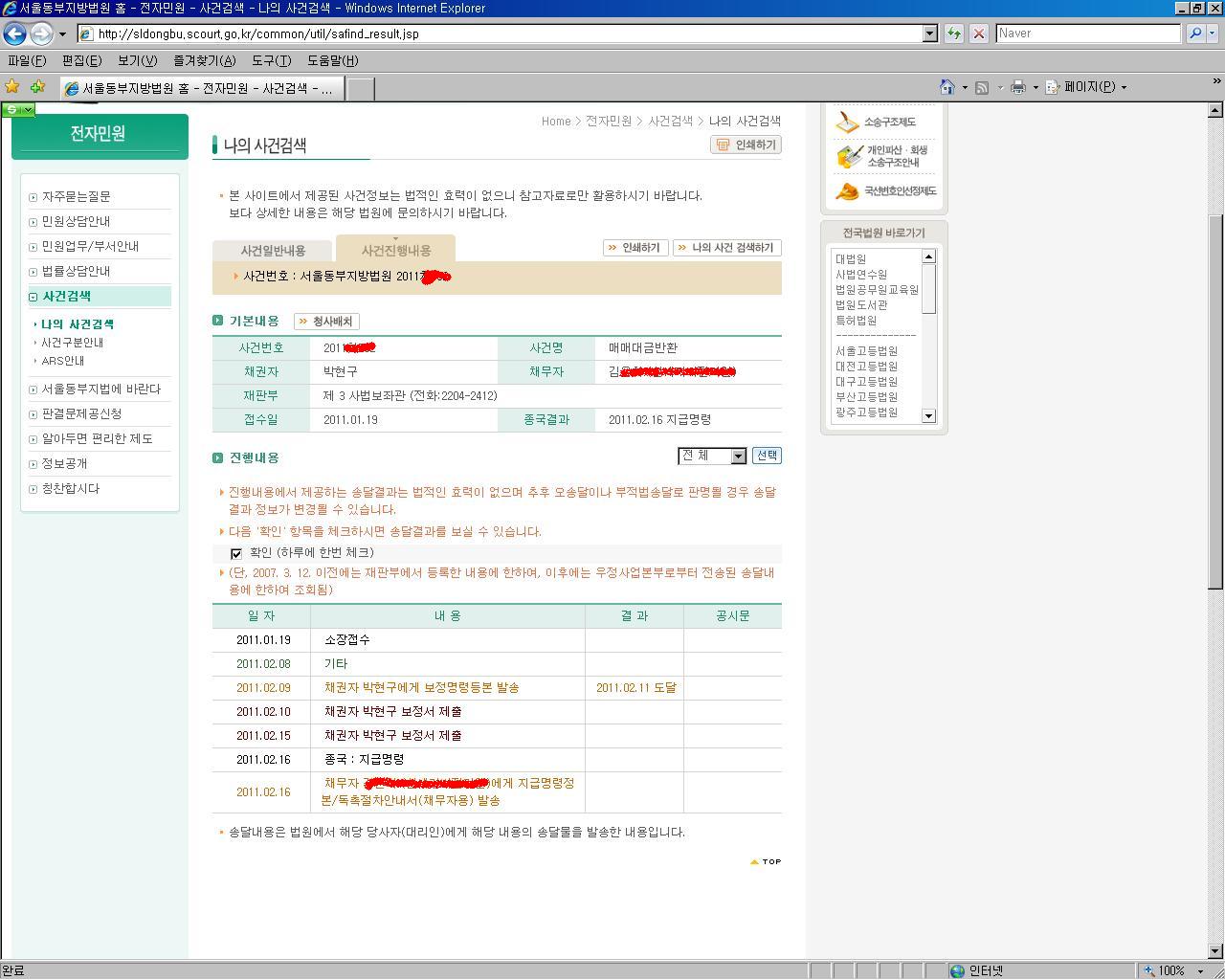Switch to the 사건일반내용 tab
This screenshot has height=980, width=1225.
pos(273,251)
